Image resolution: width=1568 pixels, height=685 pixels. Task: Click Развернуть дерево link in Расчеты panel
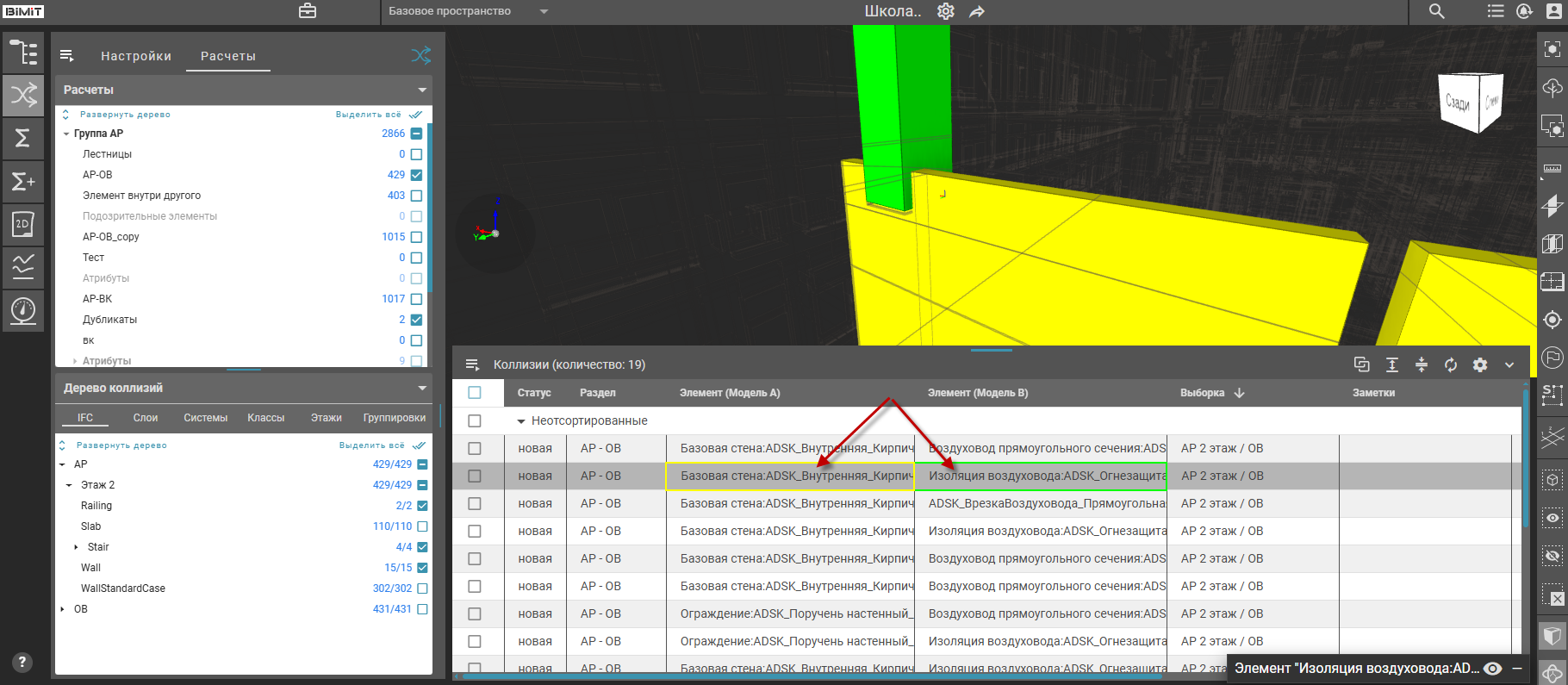click(125, 115)
